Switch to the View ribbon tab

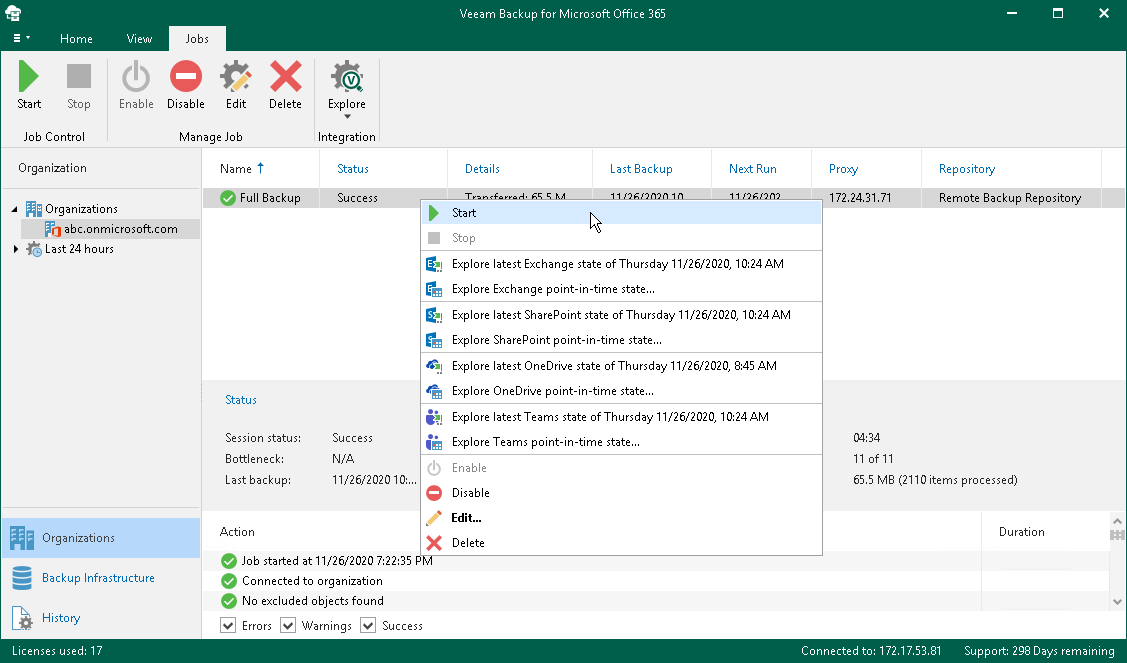[x=139, y=39]
